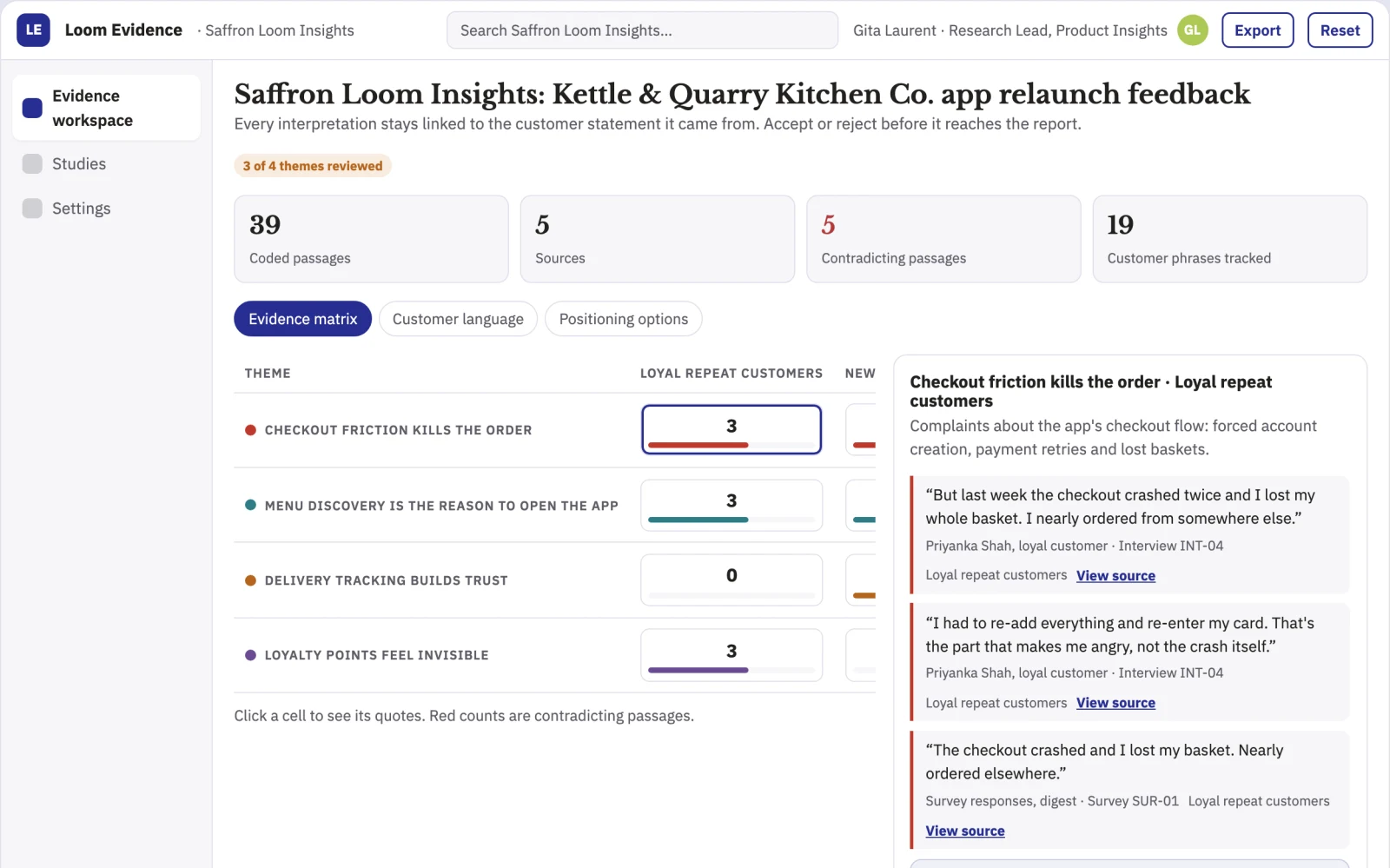Click the 19 Customer phrases tracked card
Image resolution: width=1390 pixels, height=868 pixels.
click(x=1229, y=239)
